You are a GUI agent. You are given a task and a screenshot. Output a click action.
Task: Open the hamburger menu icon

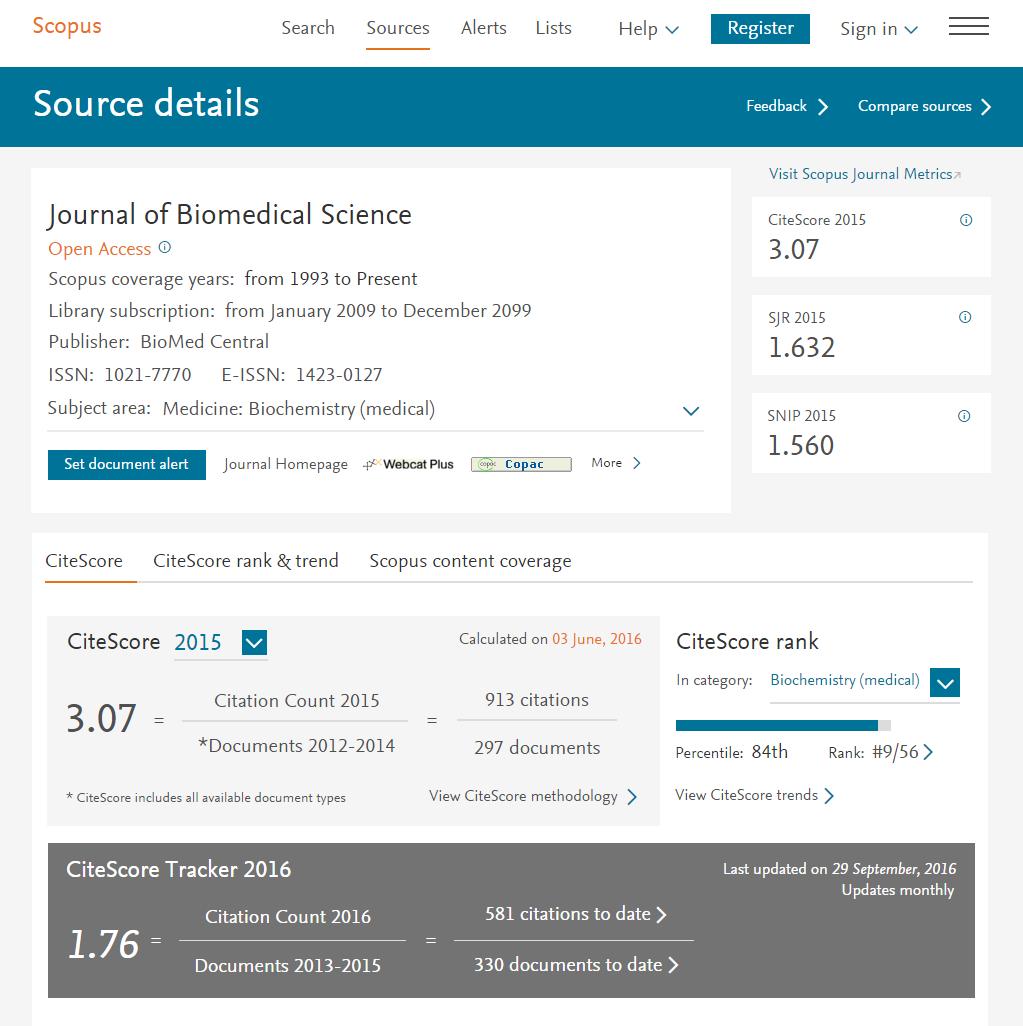(969, 26)
